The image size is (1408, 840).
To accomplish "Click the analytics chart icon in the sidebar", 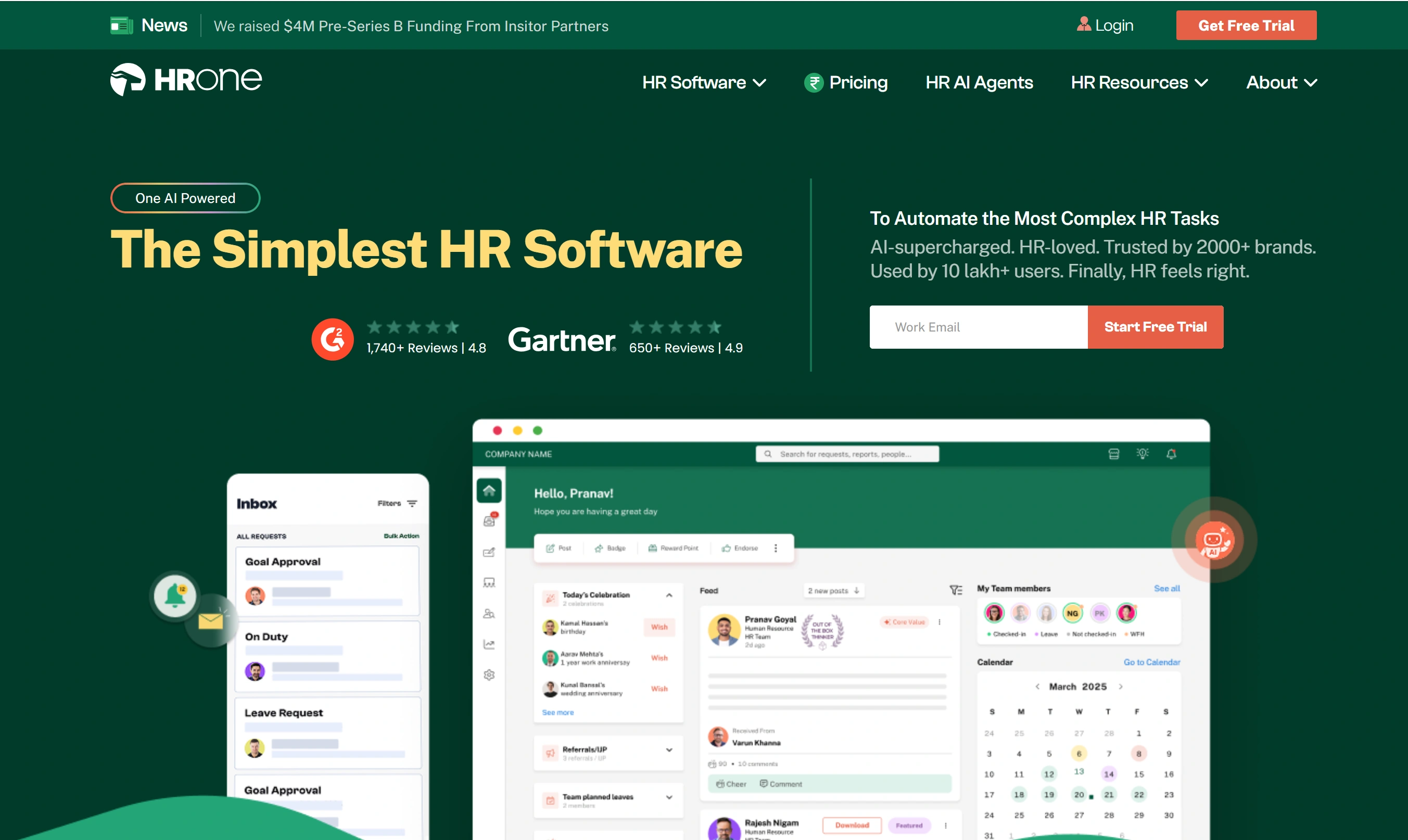I will (489, 644).
